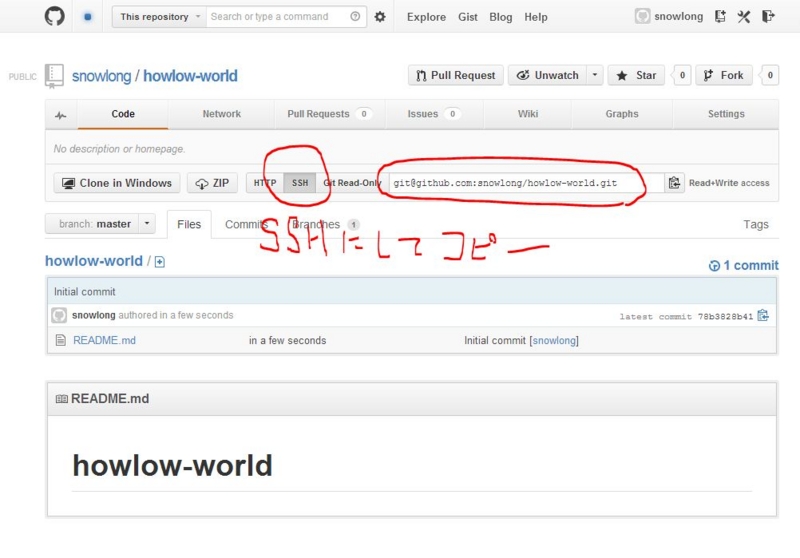
Task: Open the branch: master selector
Action: pyautogui.click(x=100, y=224)
